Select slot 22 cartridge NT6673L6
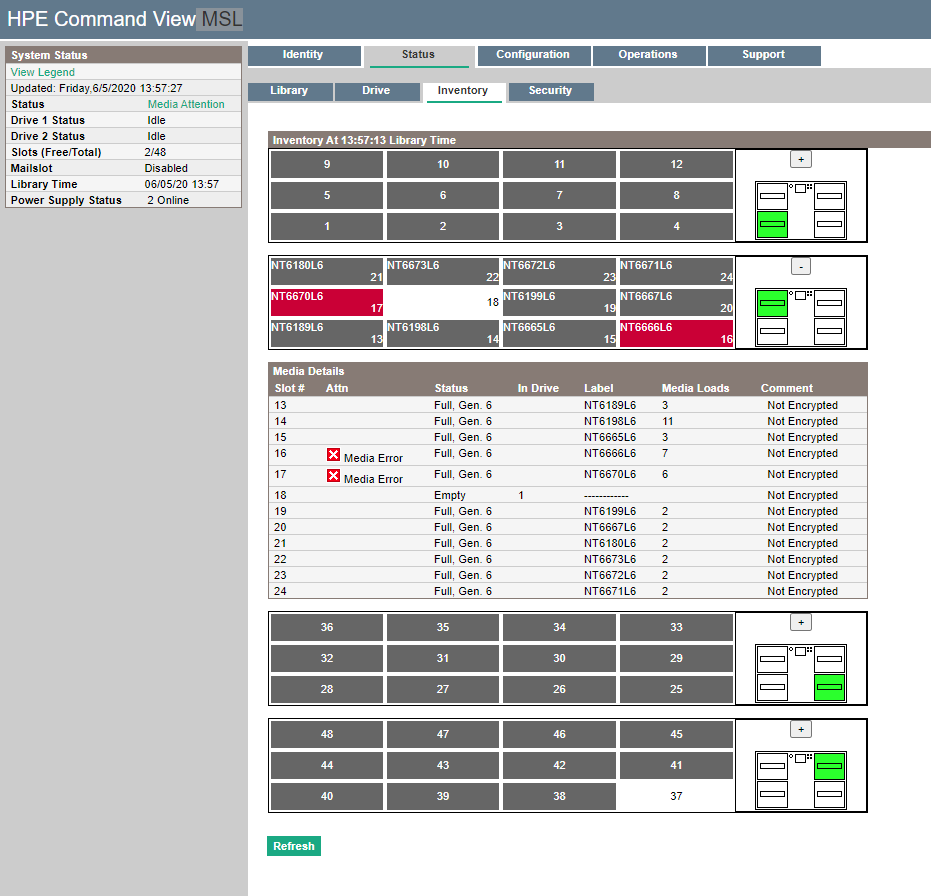This screenshot has width=931, height=896. [x=443, y=271]
